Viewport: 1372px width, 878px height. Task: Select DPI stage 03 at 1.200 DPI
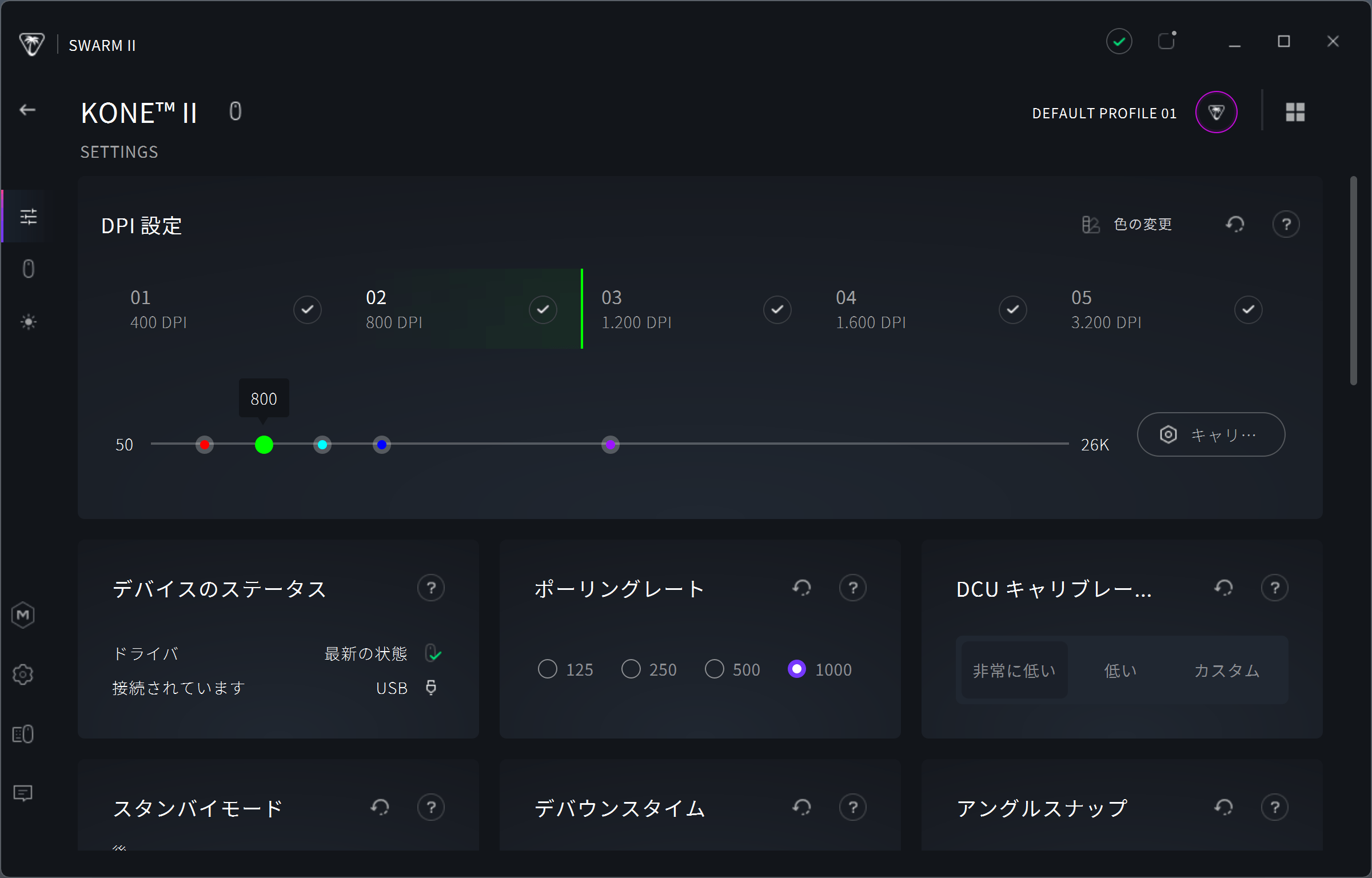(x=637, y=310)
